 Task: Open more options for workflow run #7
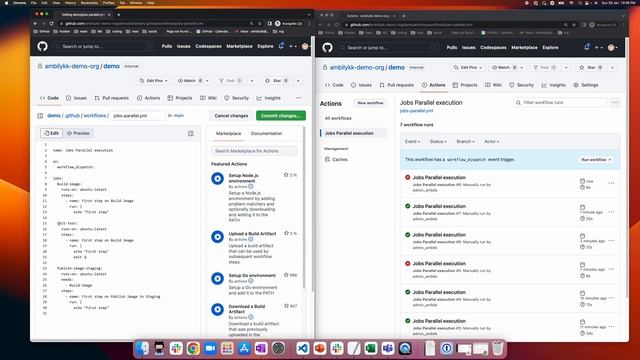[x=611, y=212]
